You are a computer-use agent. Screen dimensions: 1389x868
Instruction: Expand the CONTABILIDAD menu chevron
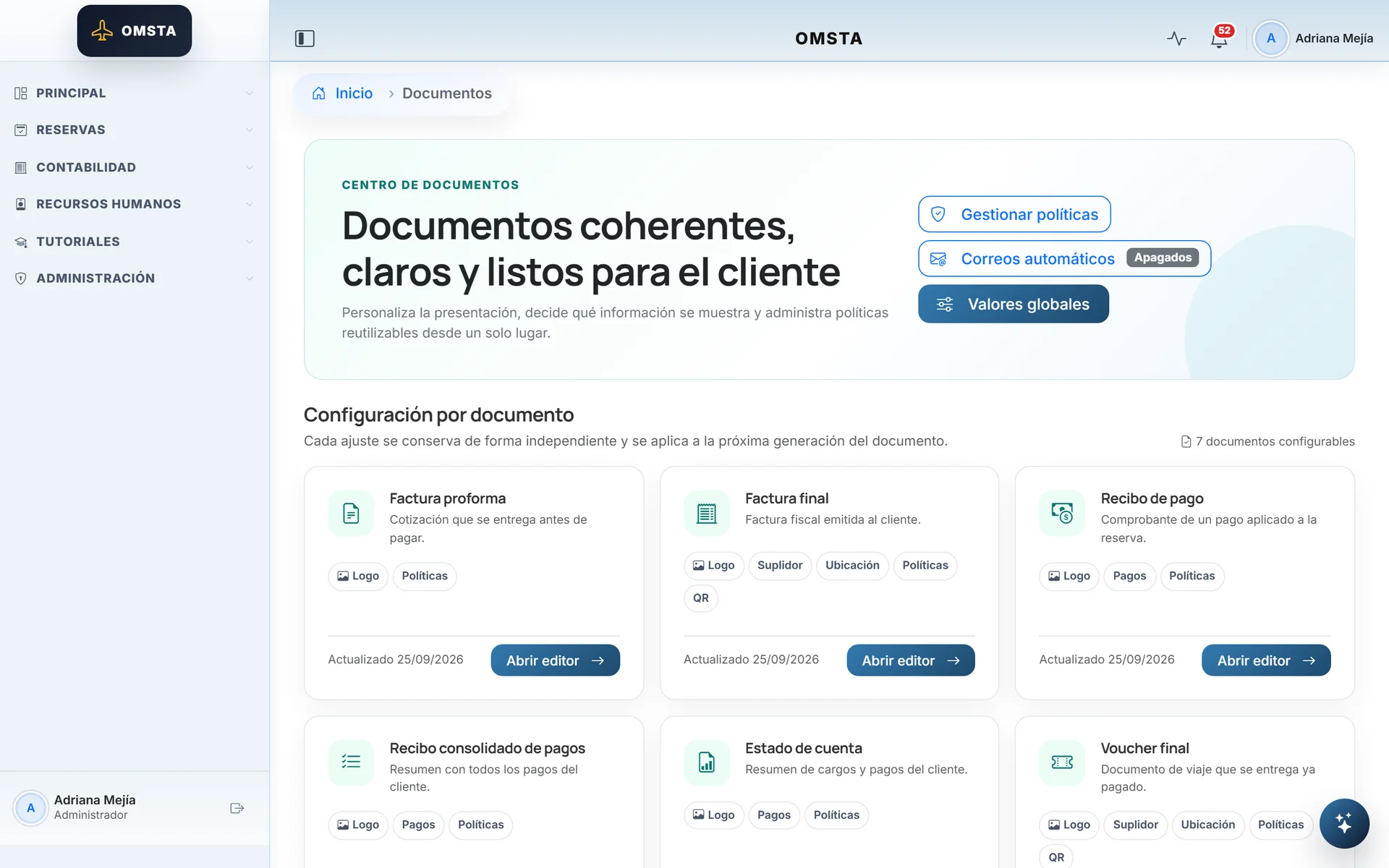tap(250, 167)
